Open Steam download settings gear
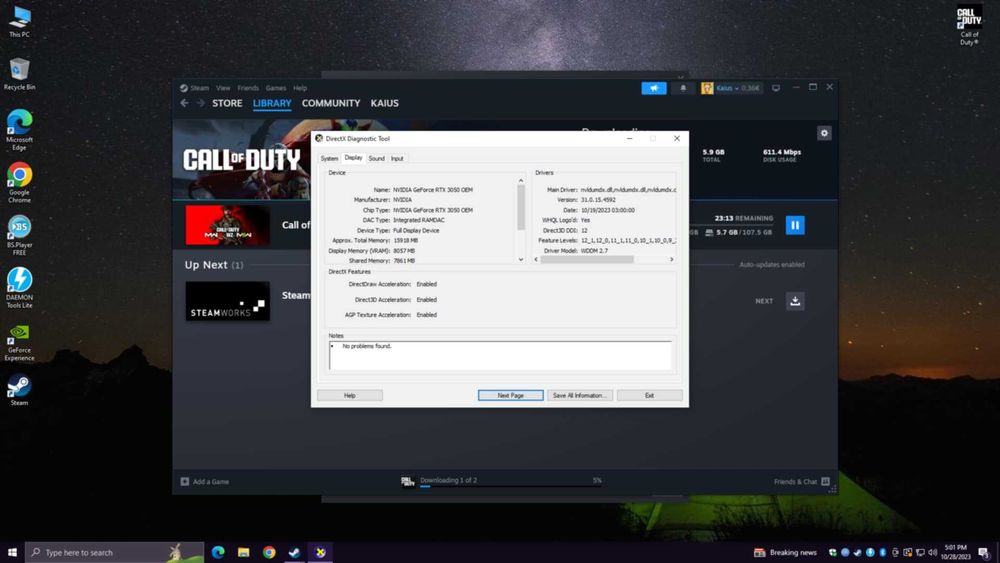Image resolution: width=1000 pixels, height=563 pixels. [824, 133]
